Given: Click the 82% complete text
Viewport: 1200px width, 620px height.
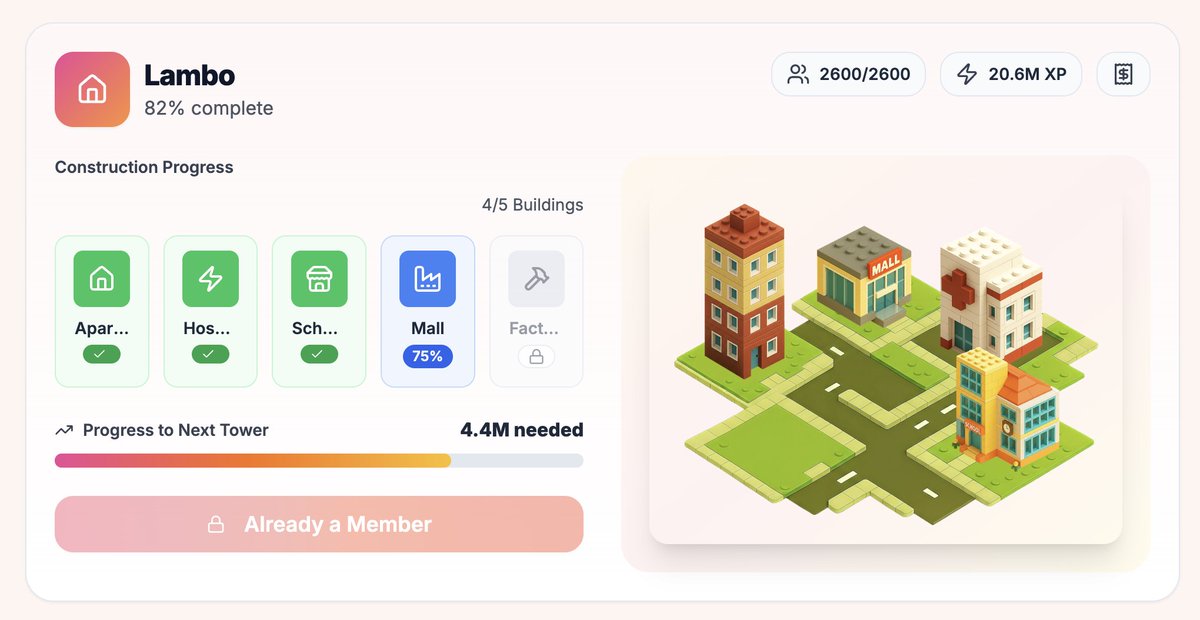Looking at the screenshot, I should pyautogui.click(x=208, y=108).
